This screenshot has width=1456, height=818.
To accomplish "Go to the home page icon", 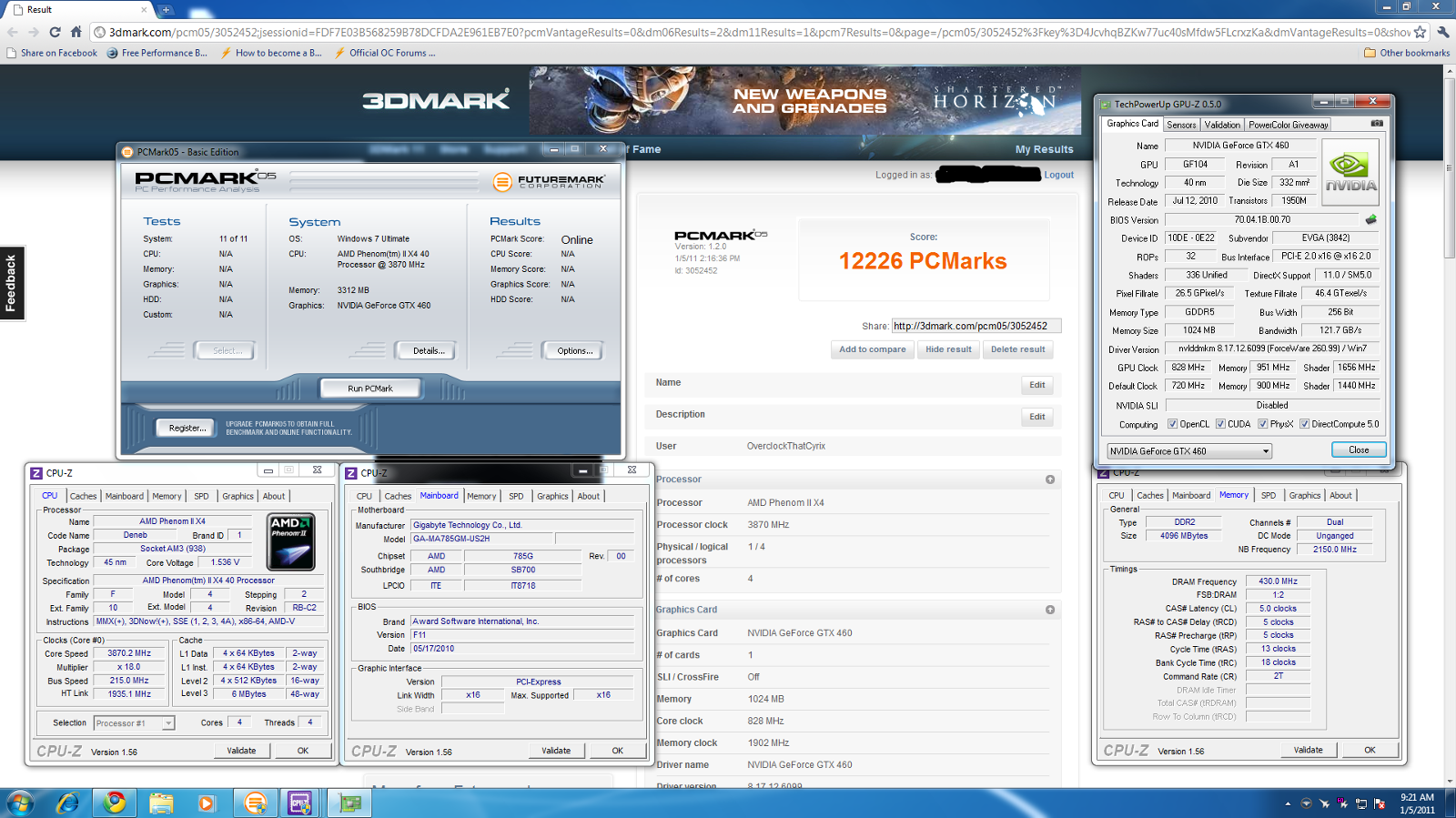I will coord(76,32).
